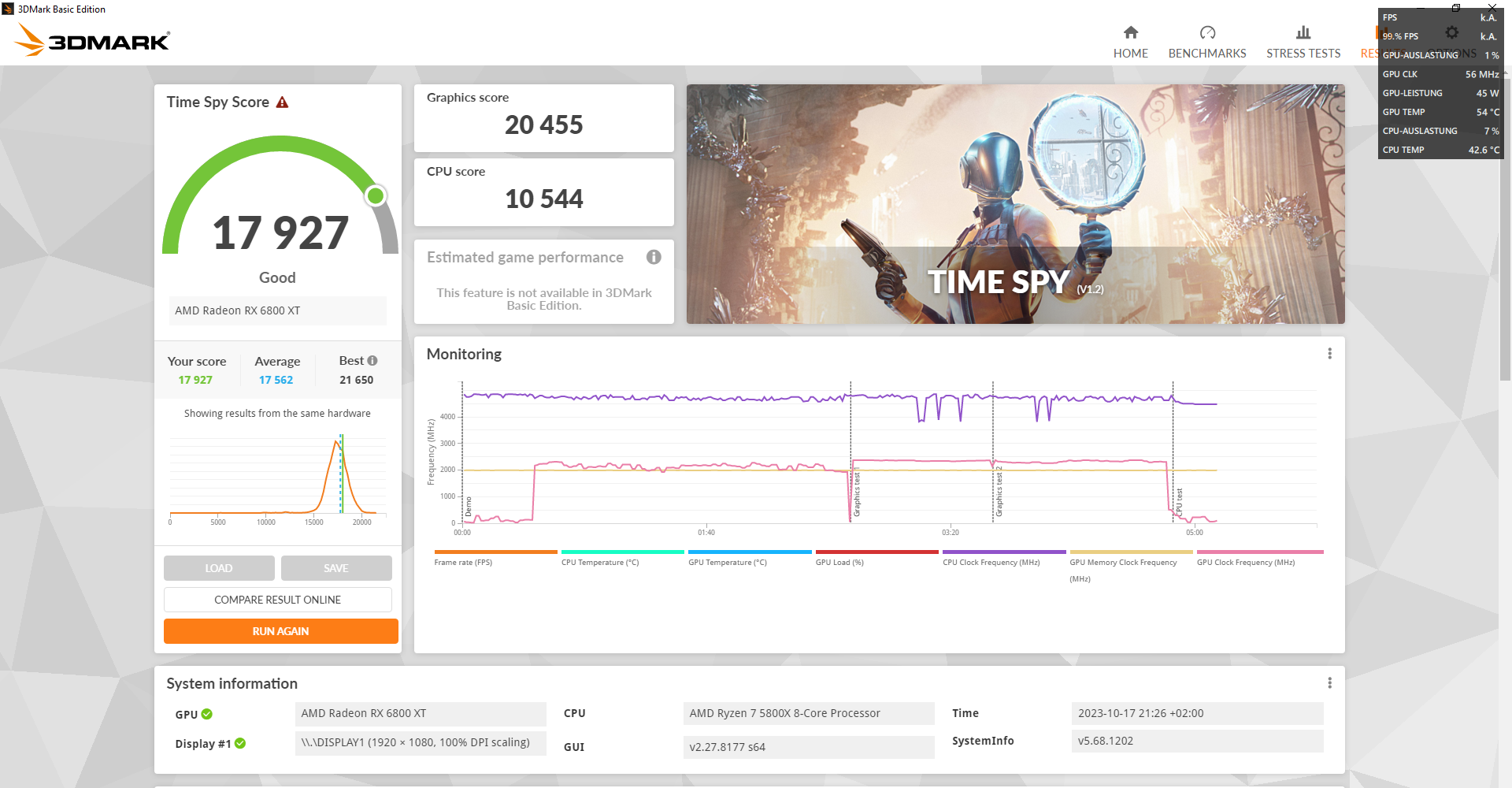Click the GUI version v2.27.8177 s64
The height and width of the screenshot is (788, 1512).
809,747
